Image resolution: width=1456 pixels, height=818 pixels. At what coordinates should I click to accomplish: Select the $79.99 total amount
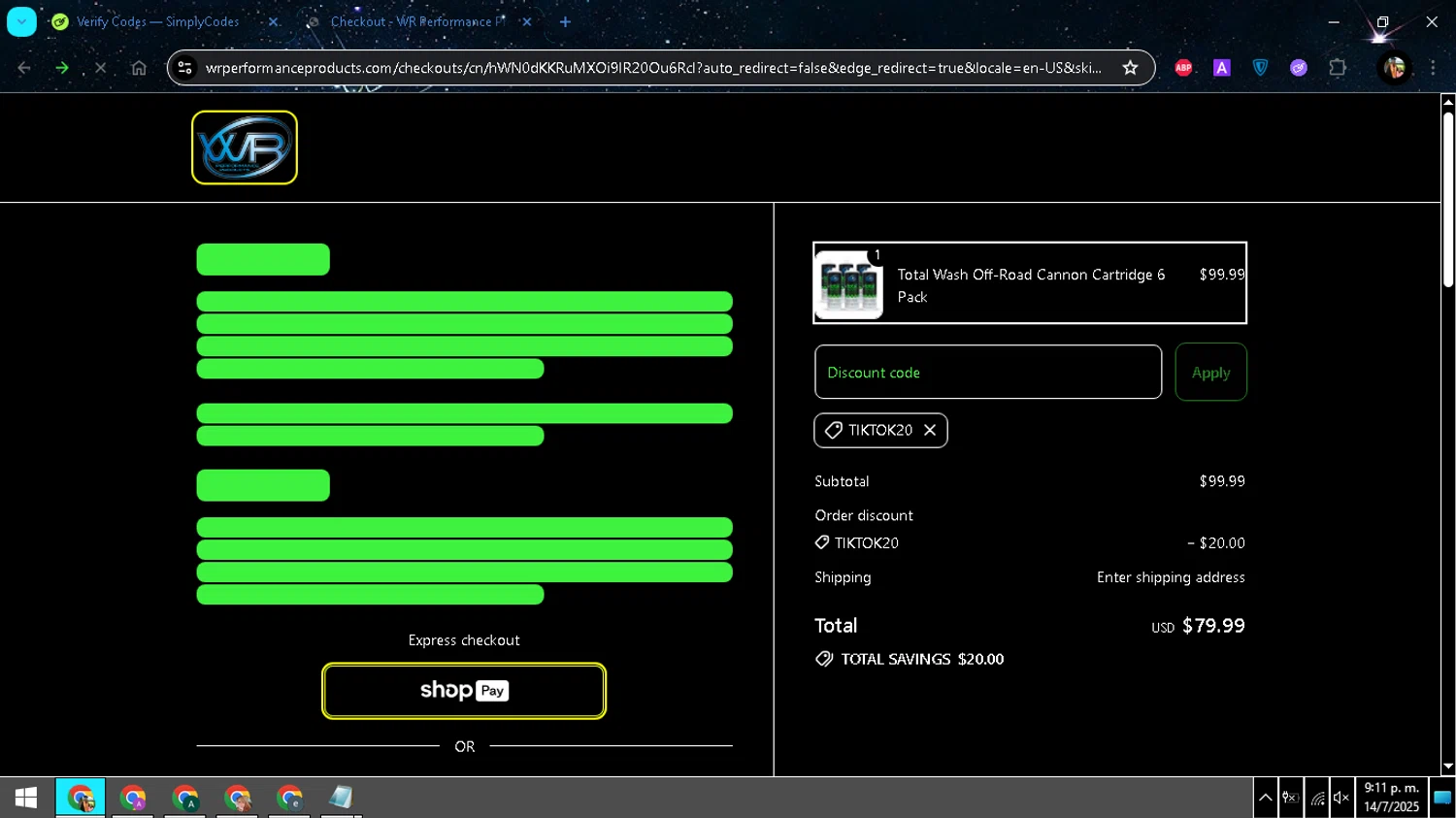tap(1213, 626)
